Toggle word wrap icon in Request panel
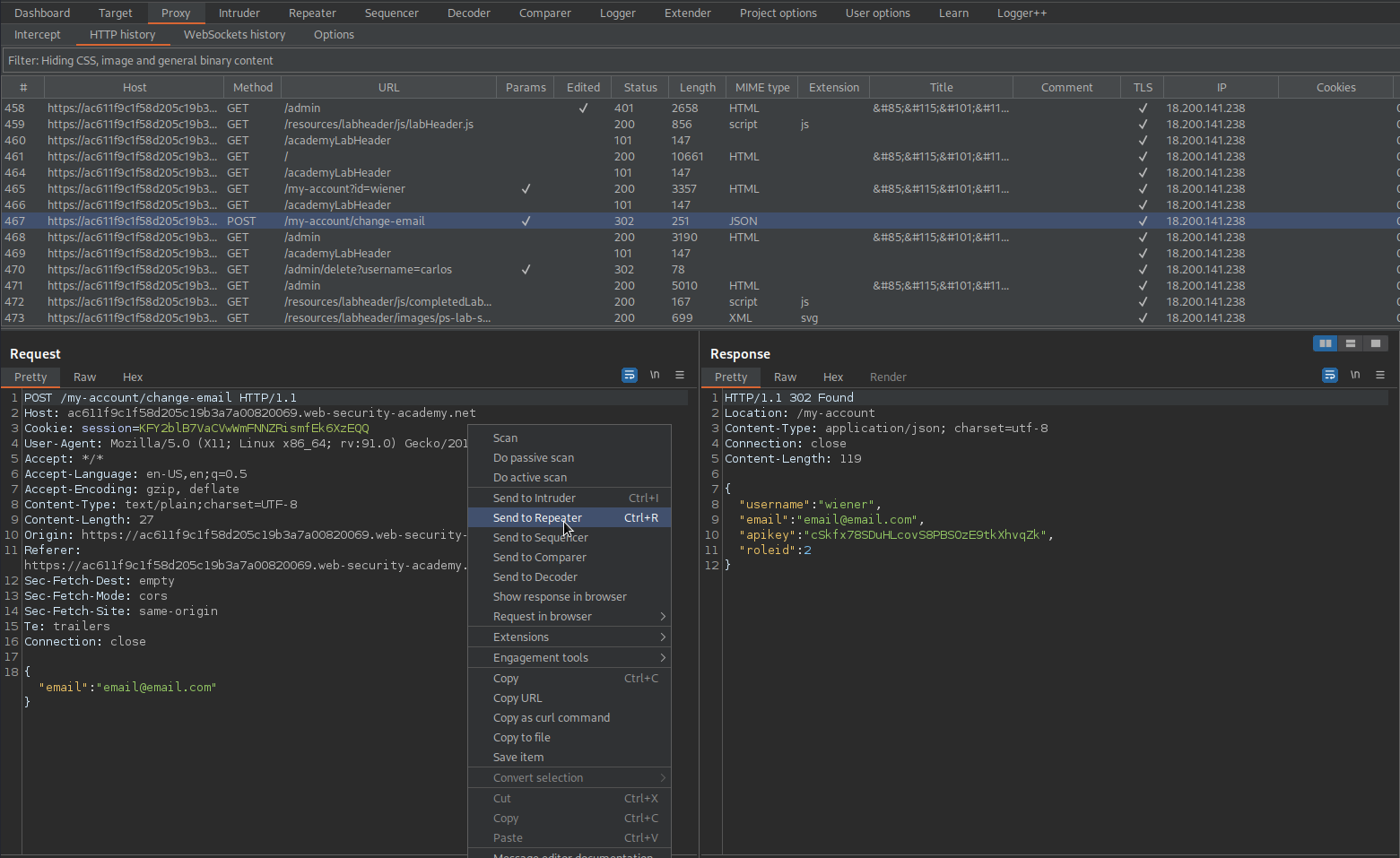Image resolution: width=1400 pixels, height=858 pixels. (x=630, y=375)
